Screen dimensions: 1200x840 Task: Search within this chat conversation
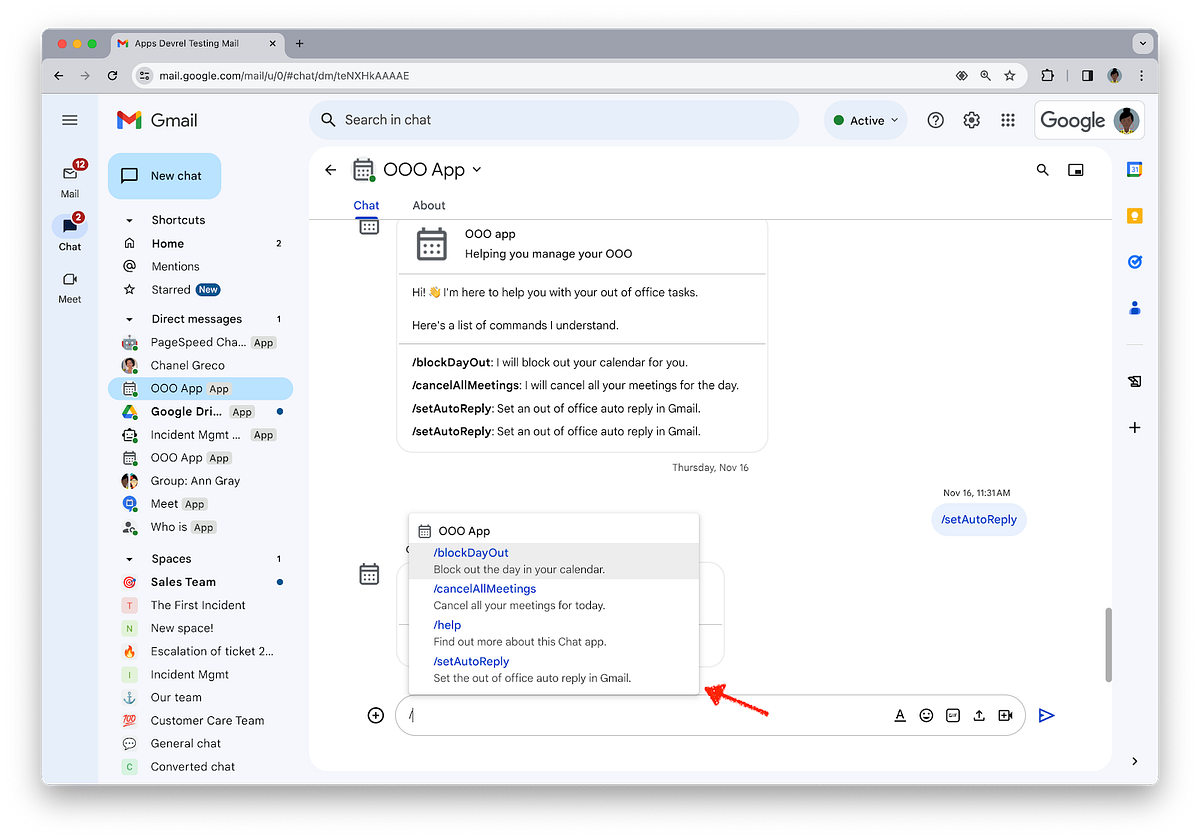click(x=1042, y=170)
